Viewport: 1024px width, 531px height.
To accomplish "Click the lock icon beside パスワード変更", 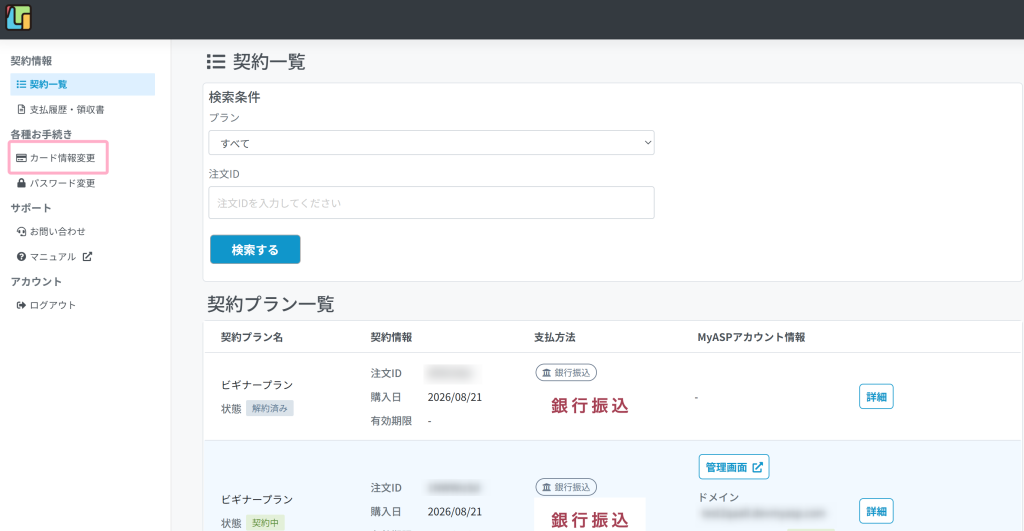I will (x=22, y=183).
